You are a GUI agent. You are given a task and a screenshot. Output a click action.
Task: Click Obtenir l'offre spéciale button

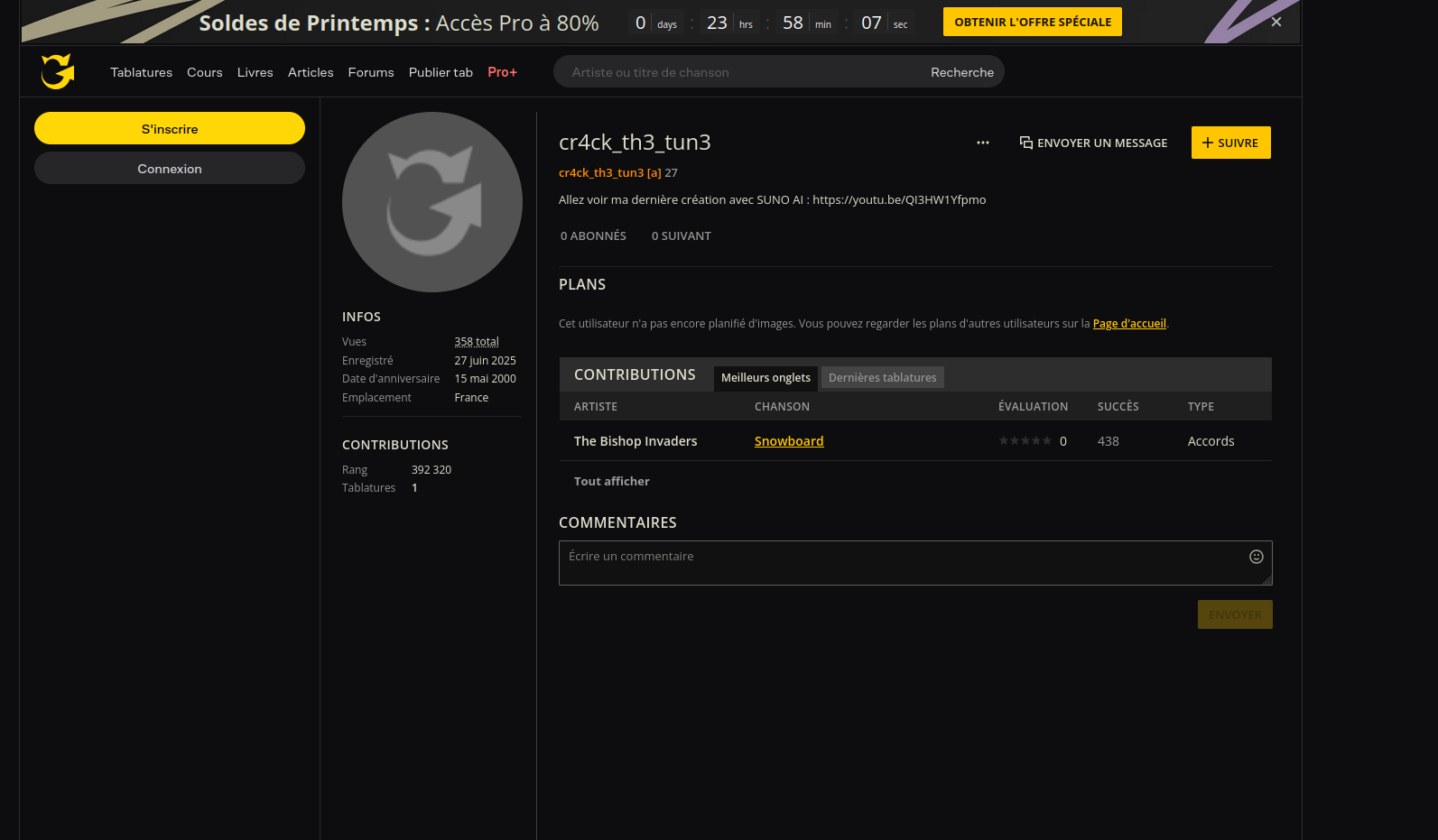pyautogui.click(x=1032, y=22)
